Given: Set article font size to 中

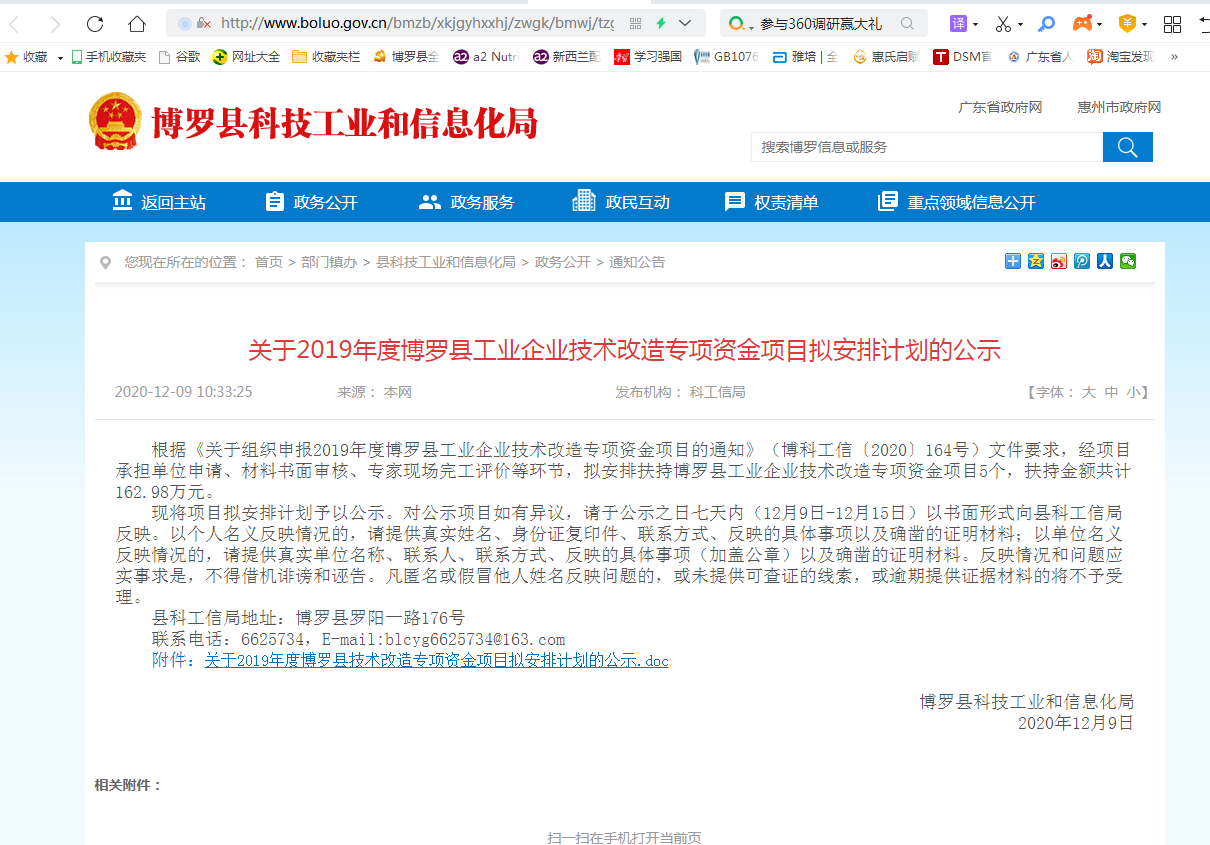Looking at the screenshot, I should click(x=1111, y=392).
